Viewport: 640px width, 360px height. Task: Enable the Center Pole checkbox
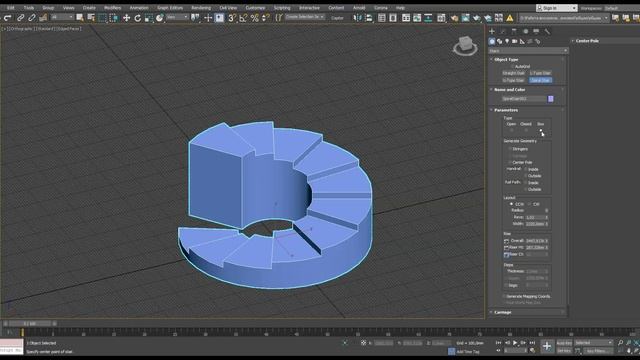coord(510,162)
